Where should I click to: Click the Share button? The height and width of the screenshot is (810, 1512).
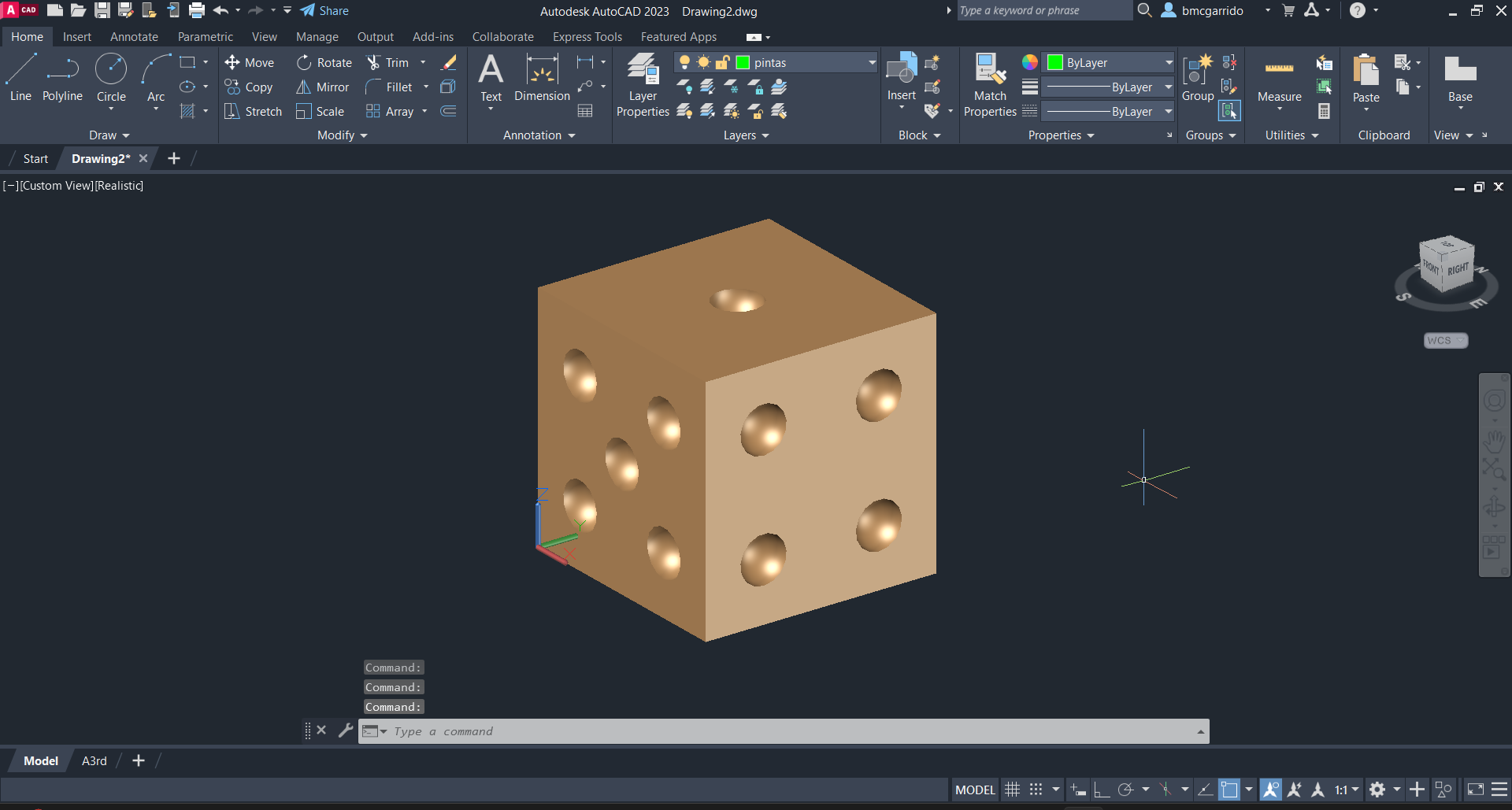coord(324,11)
